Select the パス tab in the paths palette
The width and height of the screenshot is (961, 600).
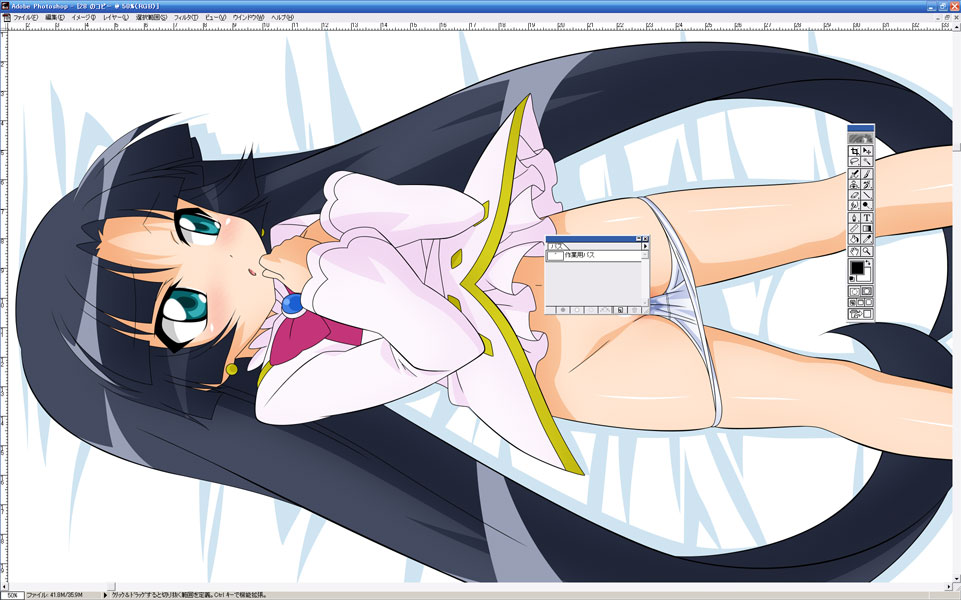click(556, 246)
